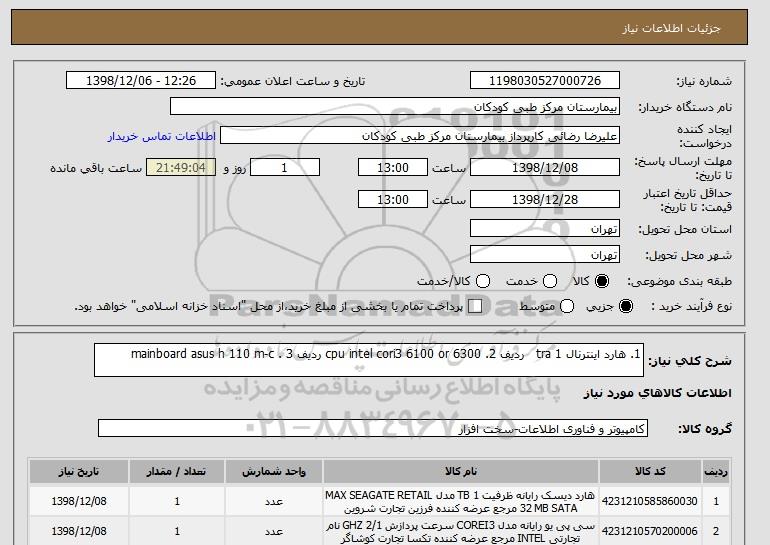Image resolution: width=770 pixels, height=545 pixels.
Task: Click the عدد unit cell in row 1
Action: pos(274,501)
